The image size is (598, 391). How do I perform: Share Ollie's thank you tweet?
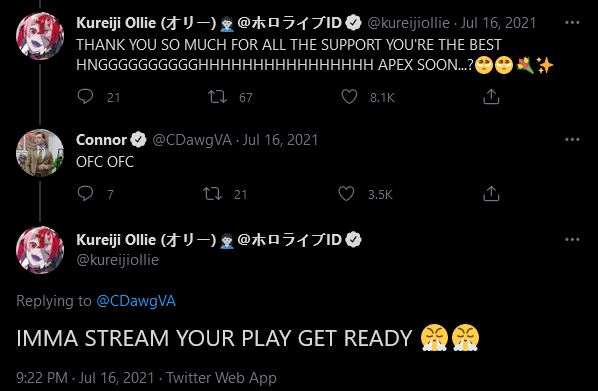point(491,97)
